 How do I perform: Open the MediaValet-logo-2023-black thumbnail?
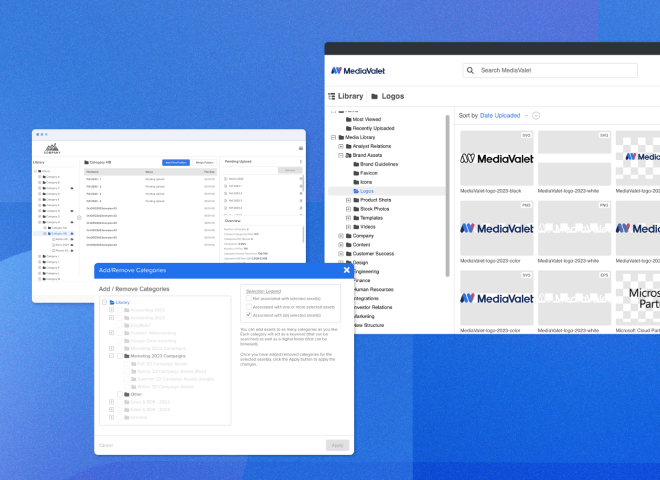497,158
